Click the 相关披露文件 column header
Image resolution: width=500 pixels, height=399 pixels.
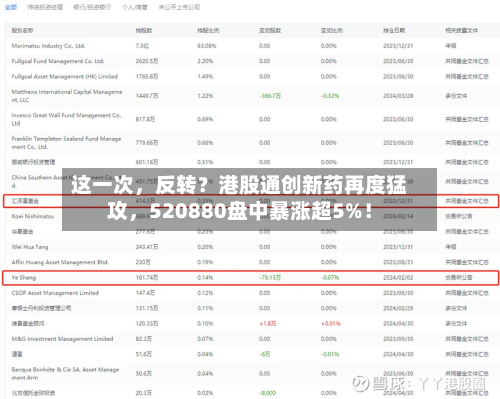point(461,30)
